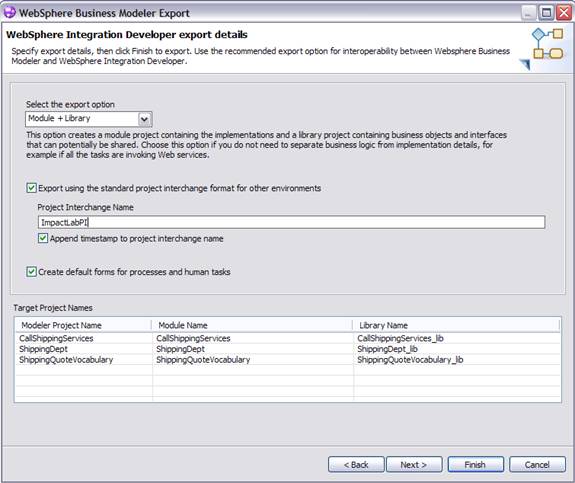
Task: Click the Library Name column header
Action: point(456,325)
